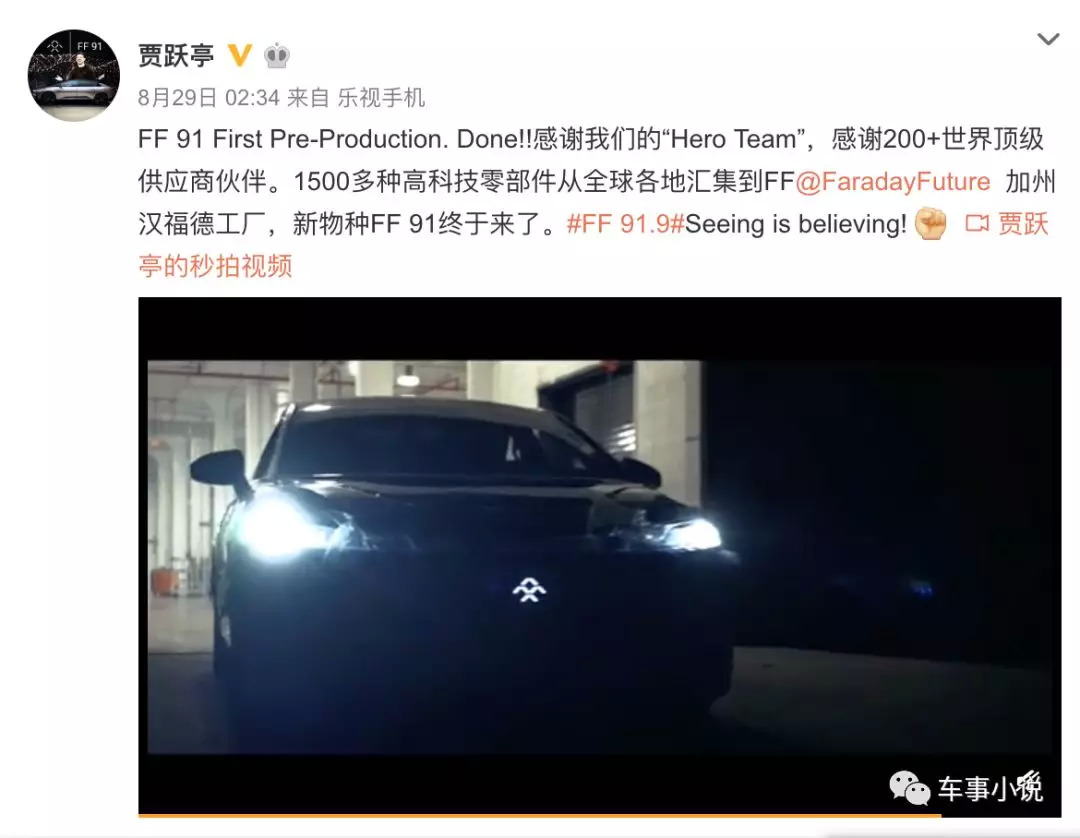Open the @FaradayFuture mention
The height and width of the screenshot is (838, 1080).
pos(893,182)
